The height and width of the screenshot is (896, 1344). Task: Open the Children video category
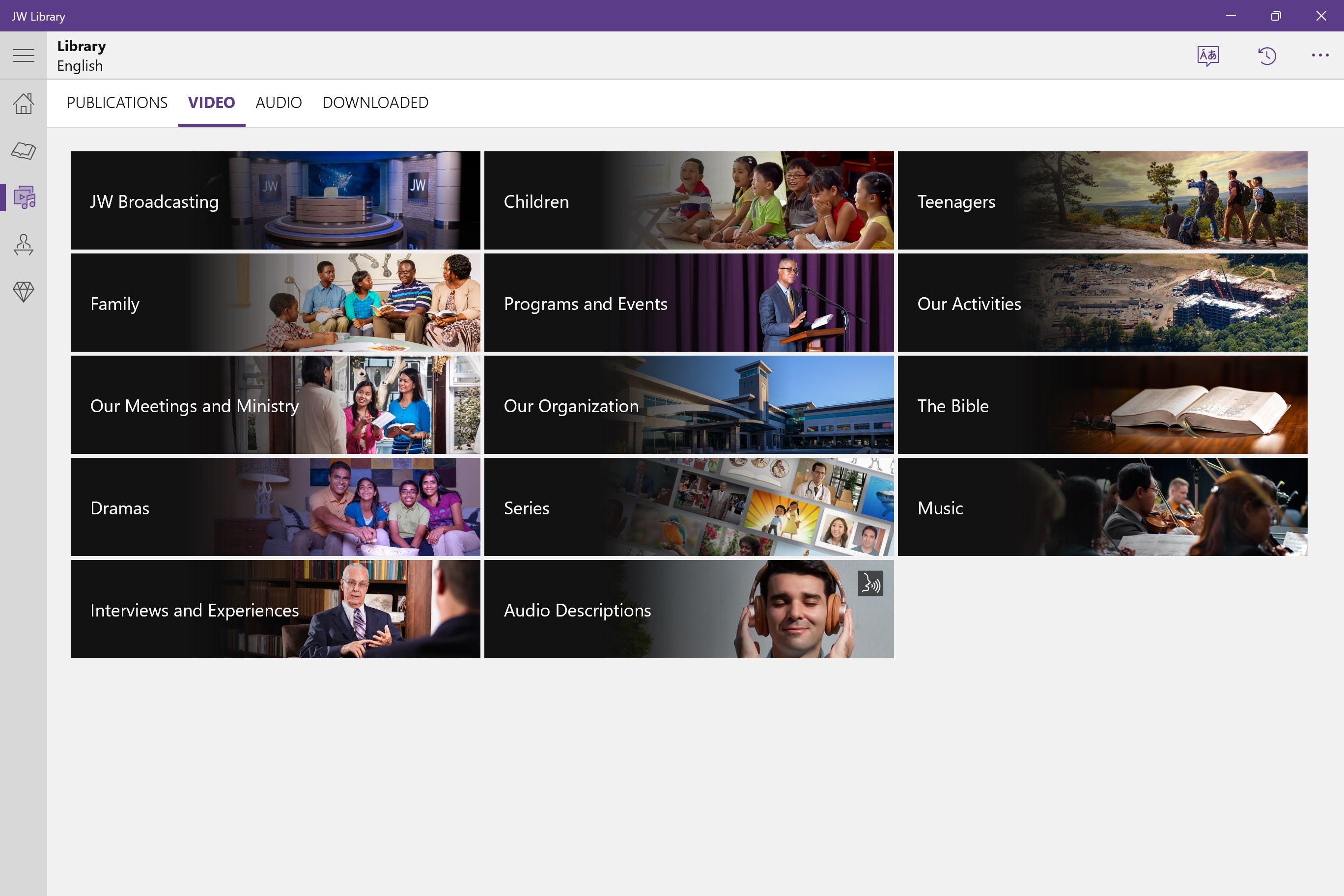689,200
